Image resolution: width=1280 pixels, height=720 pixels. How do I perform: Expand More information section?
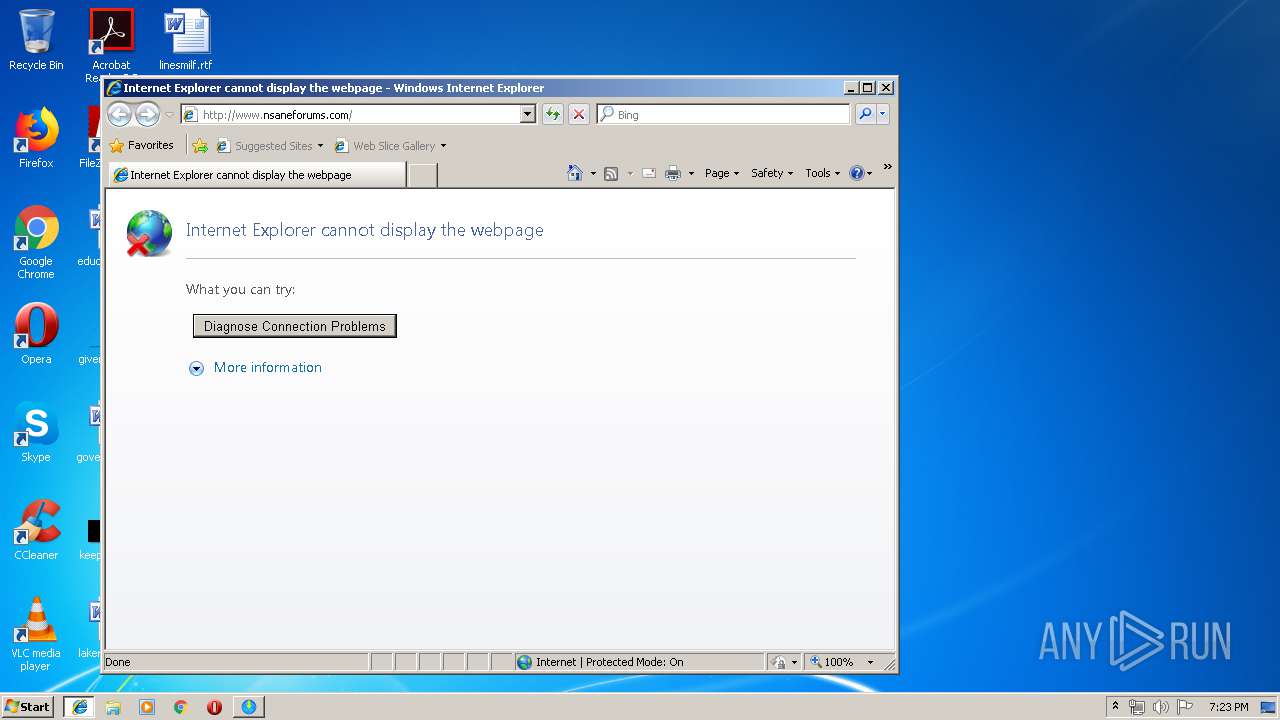(197, 368)
